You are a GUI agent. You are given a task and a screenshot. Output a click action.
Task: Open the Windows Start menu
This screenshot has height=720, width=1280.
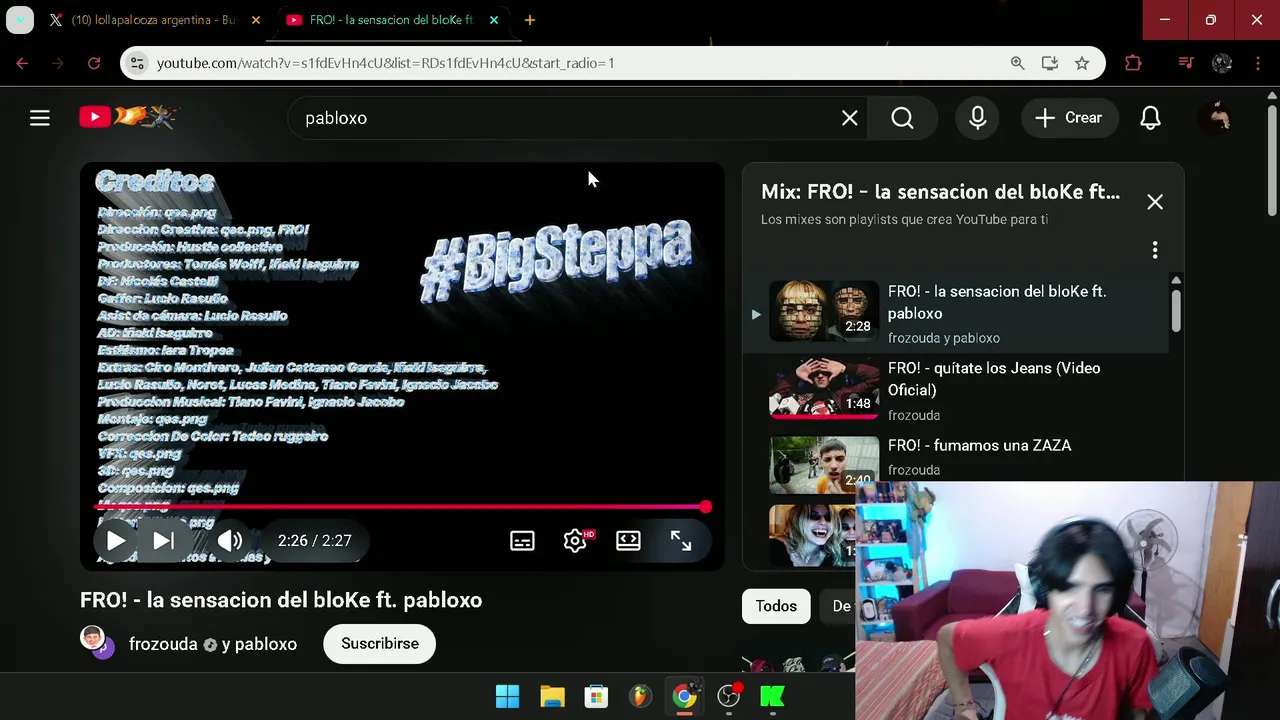[508, 696]
